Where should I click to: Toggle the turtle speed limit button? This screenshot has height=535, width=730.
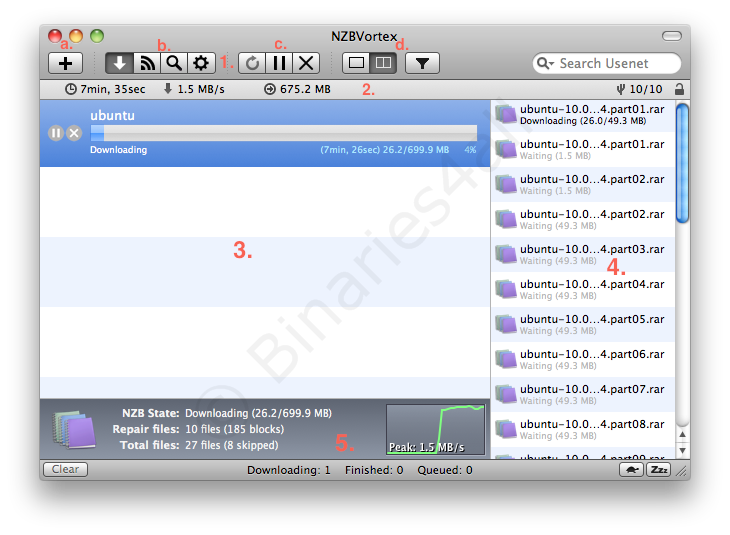(x=631, y=469)
